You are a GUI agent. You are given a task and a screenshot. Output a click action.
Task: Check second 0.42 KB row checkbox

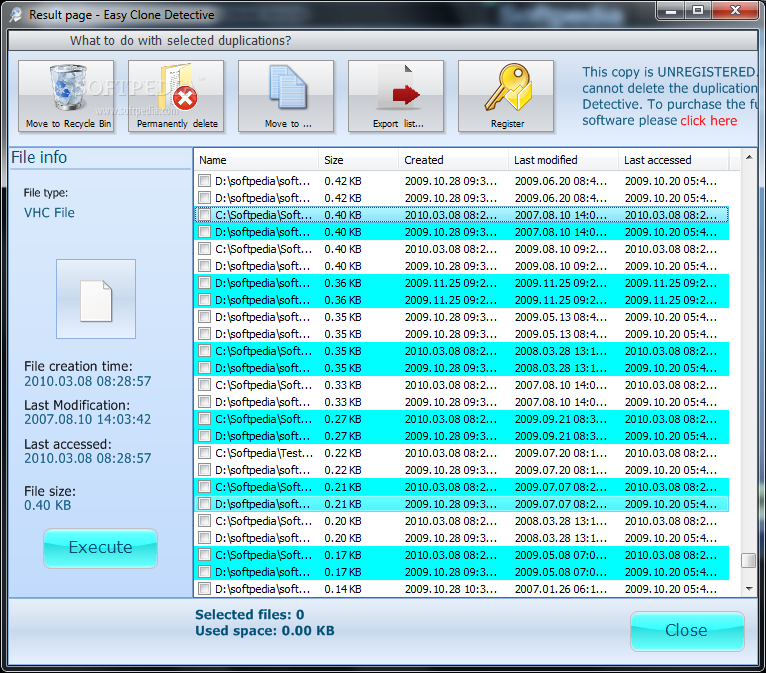coord(204,198)
